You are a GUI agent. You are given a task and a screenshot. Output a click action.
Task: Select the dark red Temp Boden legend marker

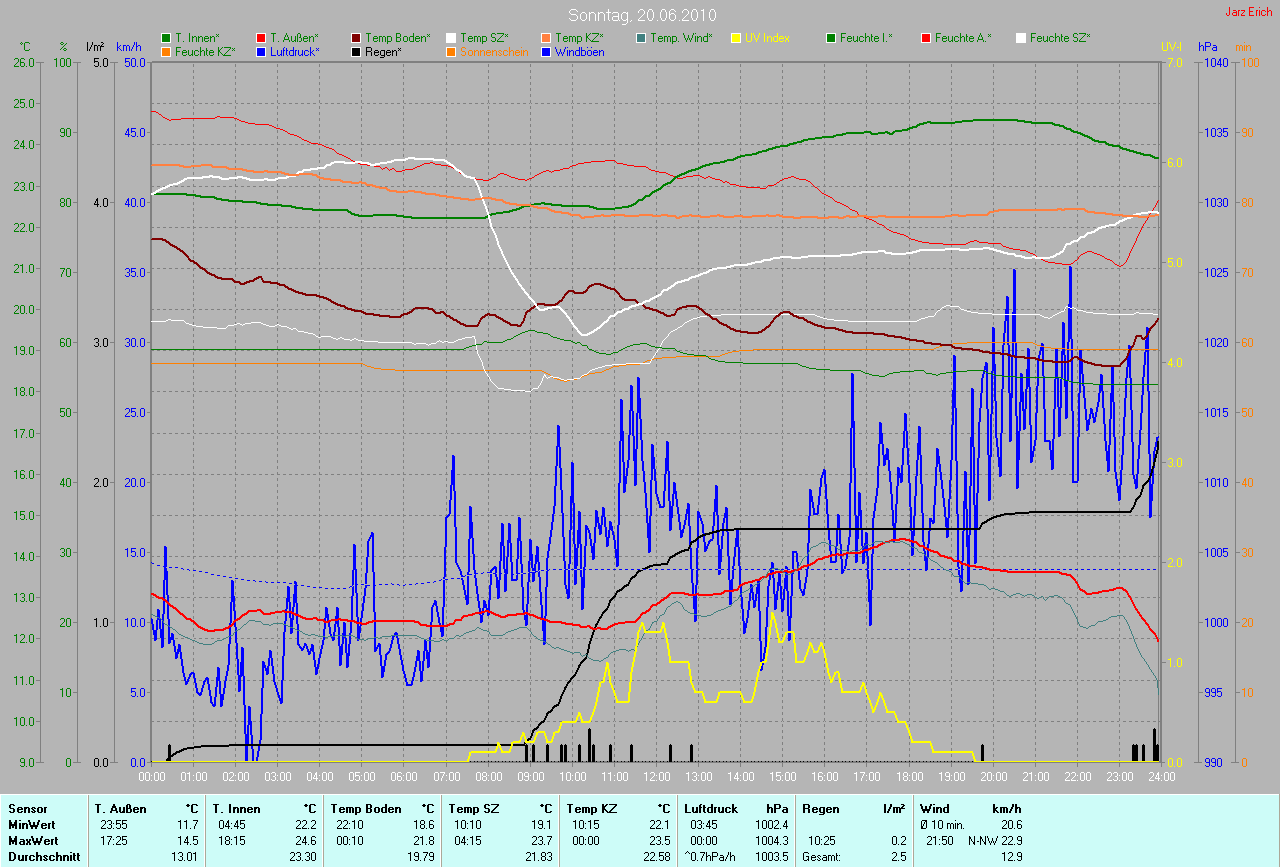356,38
